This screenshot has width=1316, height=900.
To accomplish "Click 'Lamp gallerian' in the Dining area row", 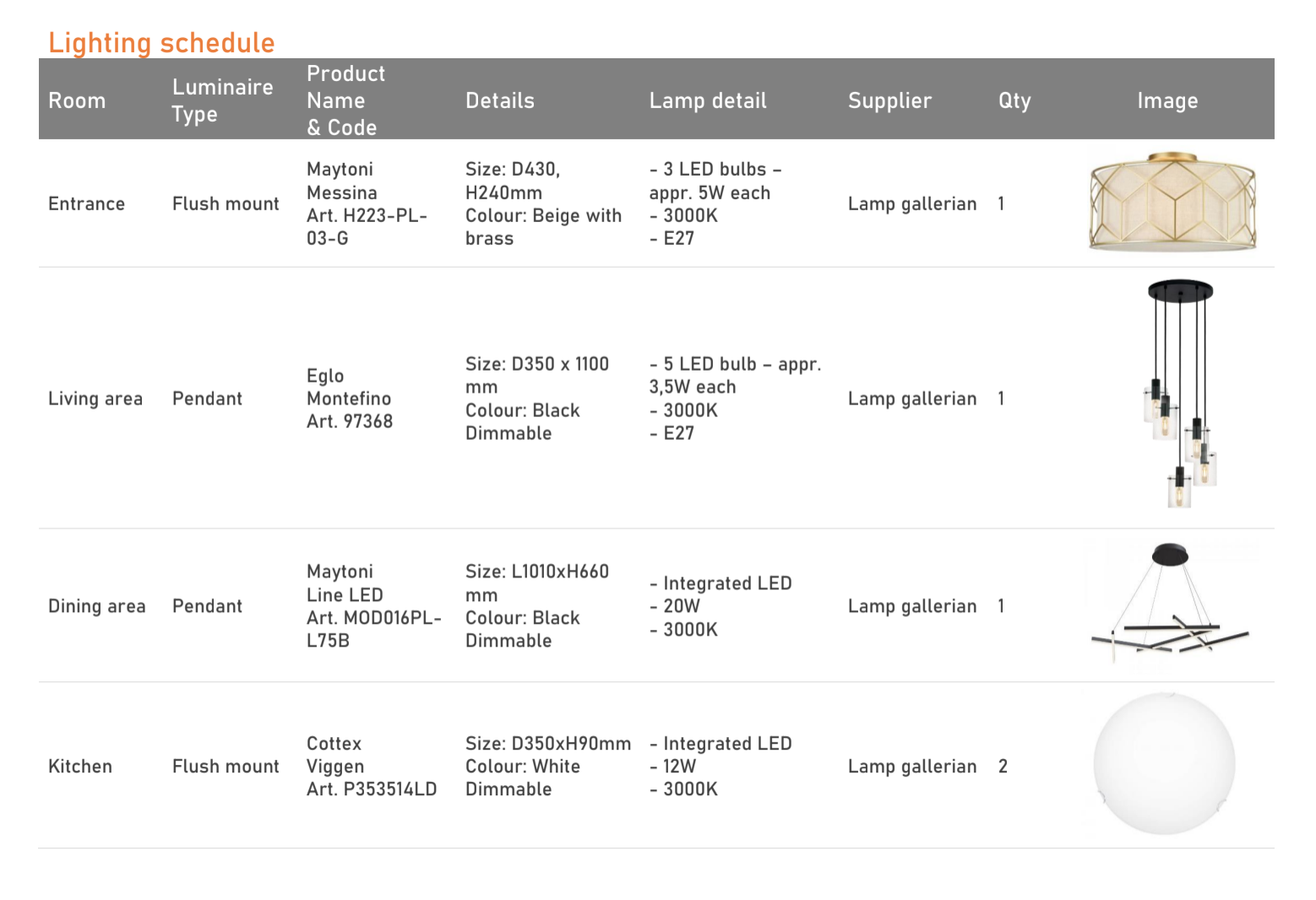I will pyautogui.click(x=912, y=606).
